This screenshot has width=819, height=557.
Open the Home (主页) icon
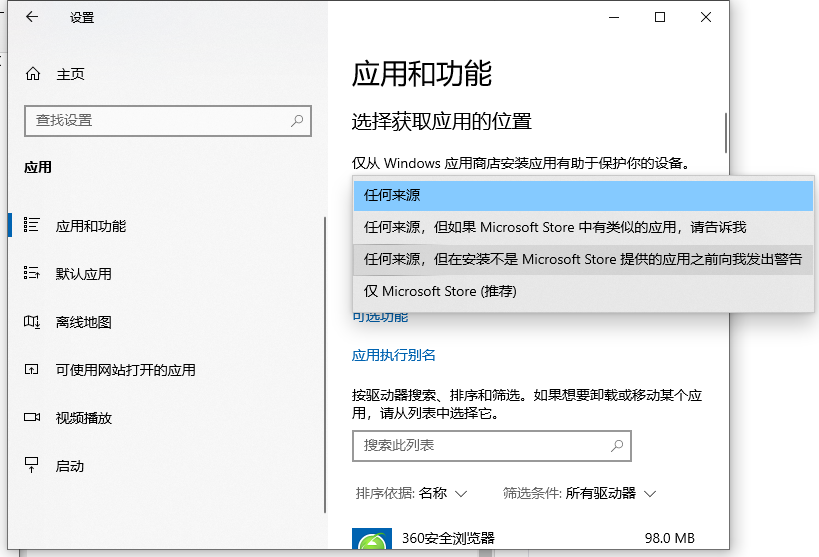[33, 74]
